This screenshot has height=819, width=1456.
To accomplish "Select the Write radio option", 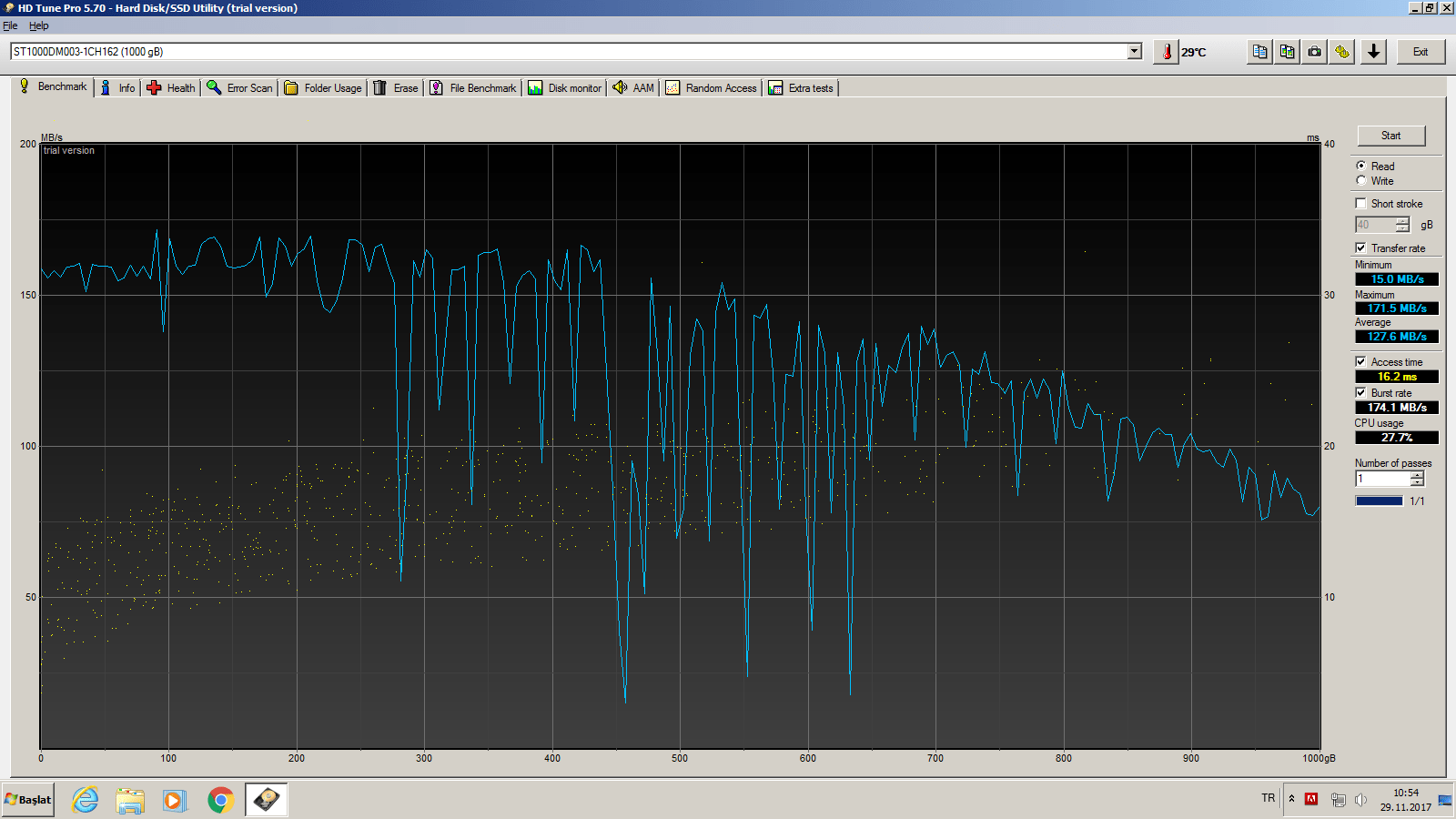I will [x=1360, y=180].
